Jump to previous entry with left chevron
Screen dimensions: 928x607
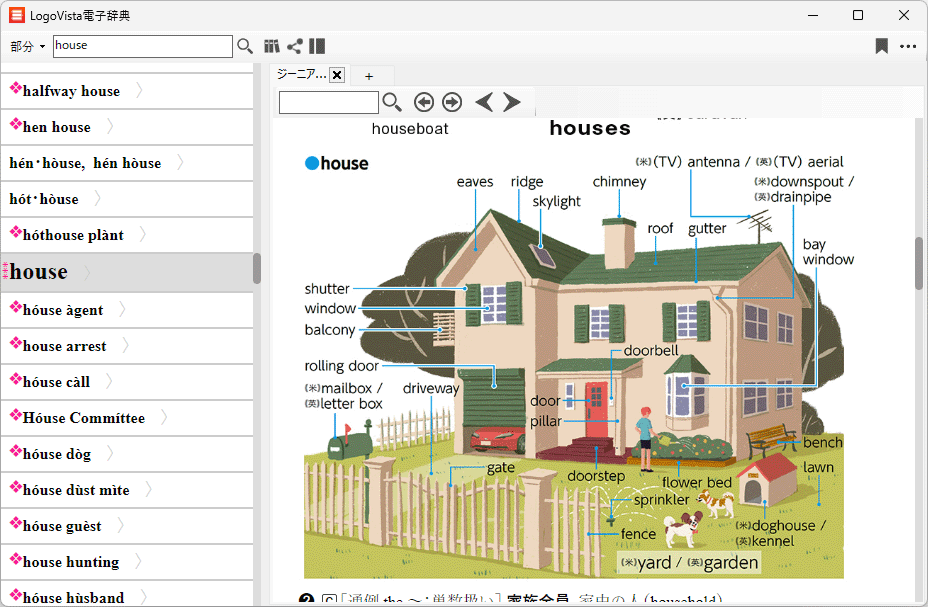(484, 102)
